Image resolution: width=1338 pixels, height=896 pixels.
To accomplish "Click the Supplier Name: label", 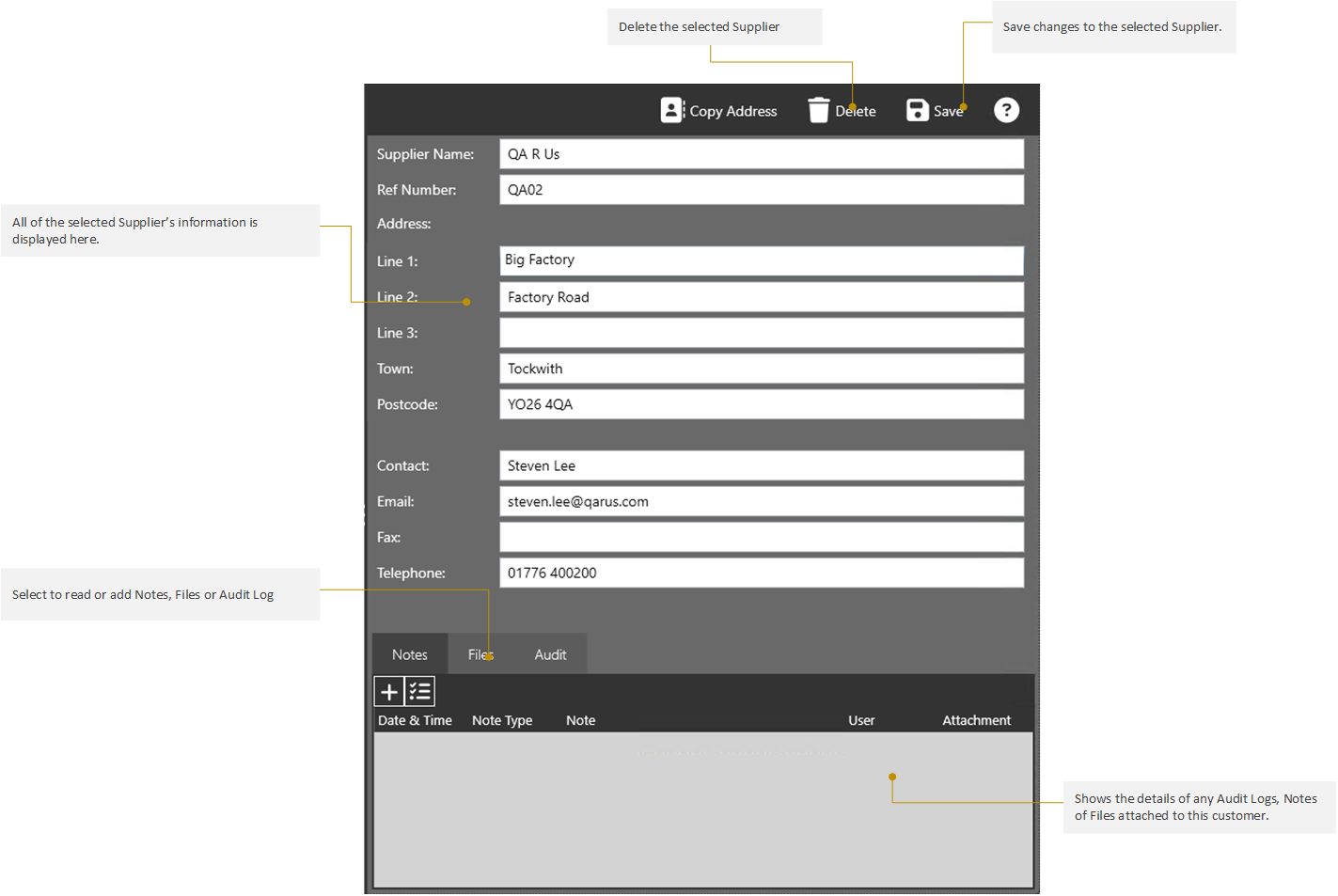I will [x=425, y=154].
